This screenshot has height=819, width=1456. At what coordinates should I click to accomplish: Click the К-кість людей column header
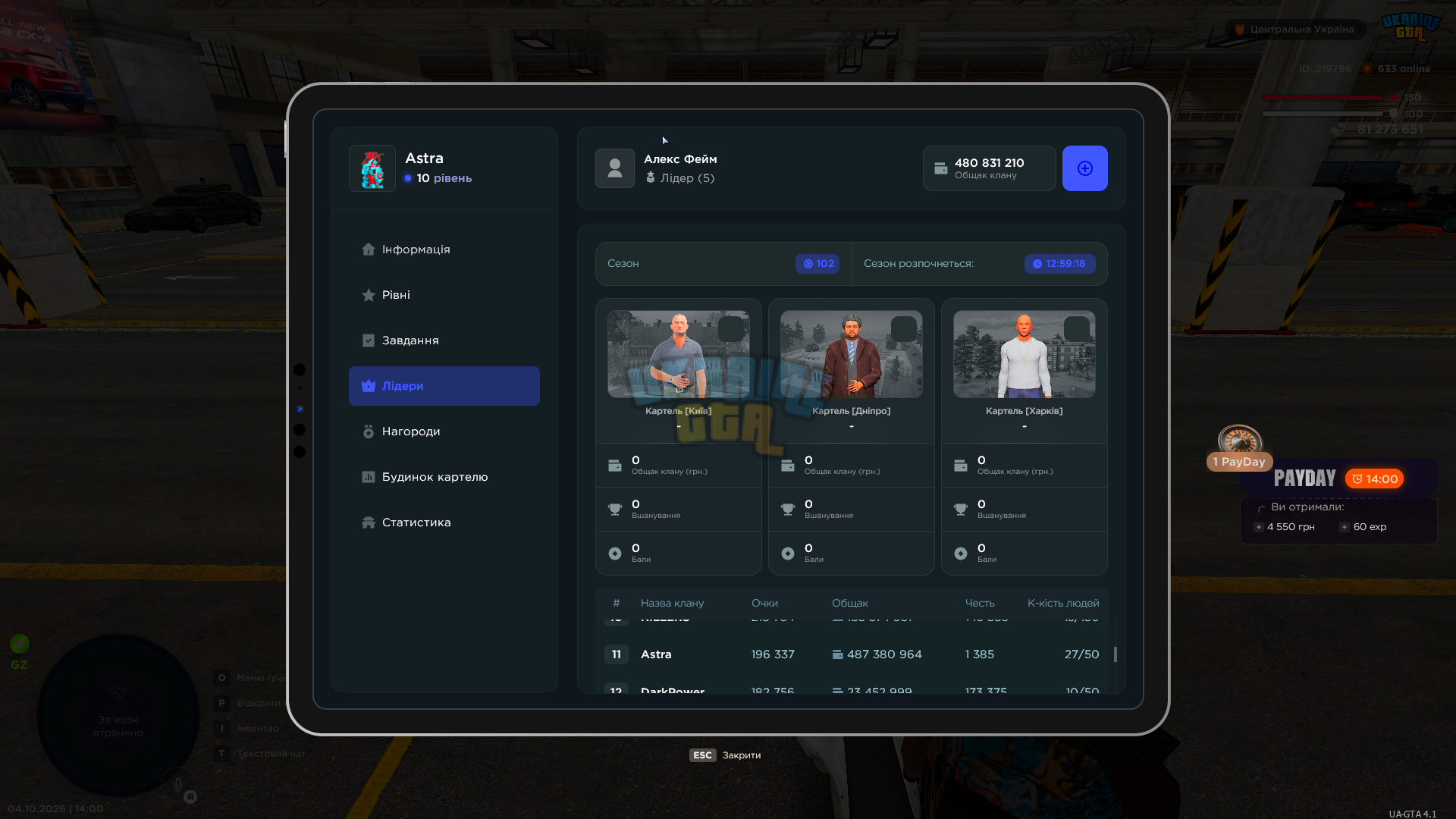coord(1063,604)
